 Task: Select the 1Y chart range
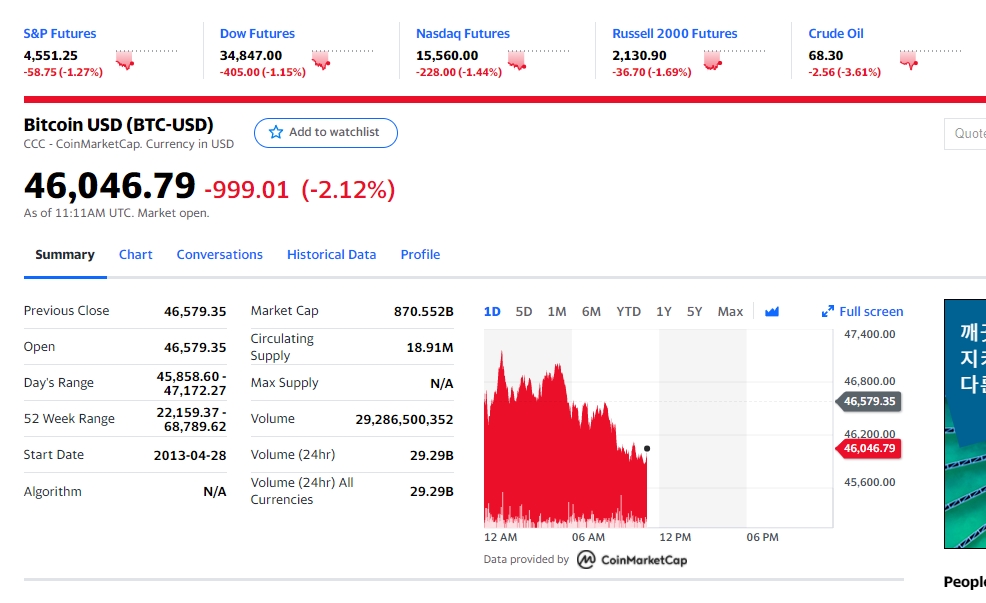click(663, 312)
